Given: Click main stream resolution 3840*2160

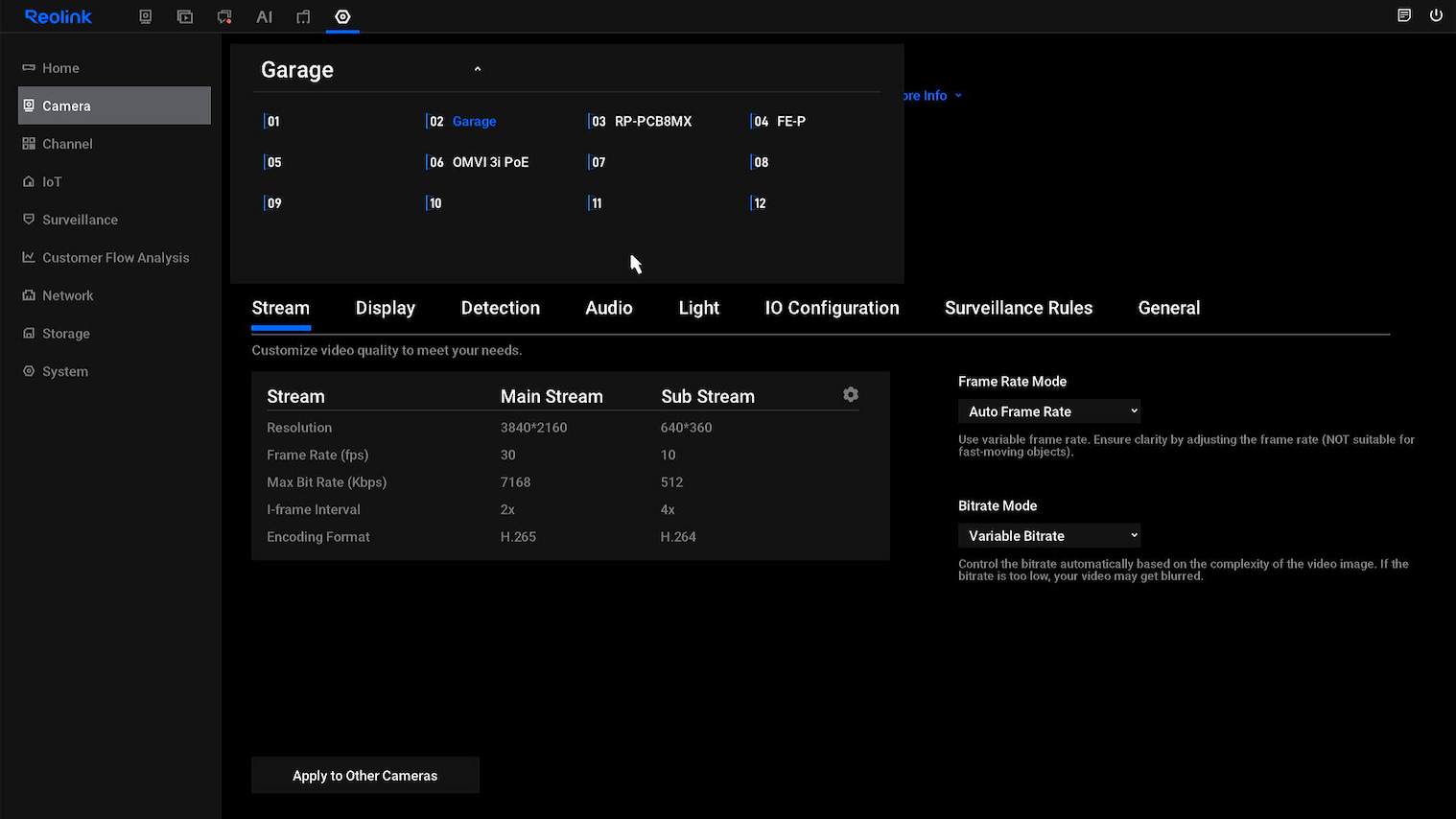Looking at the screenshot, I should point(533,428).
